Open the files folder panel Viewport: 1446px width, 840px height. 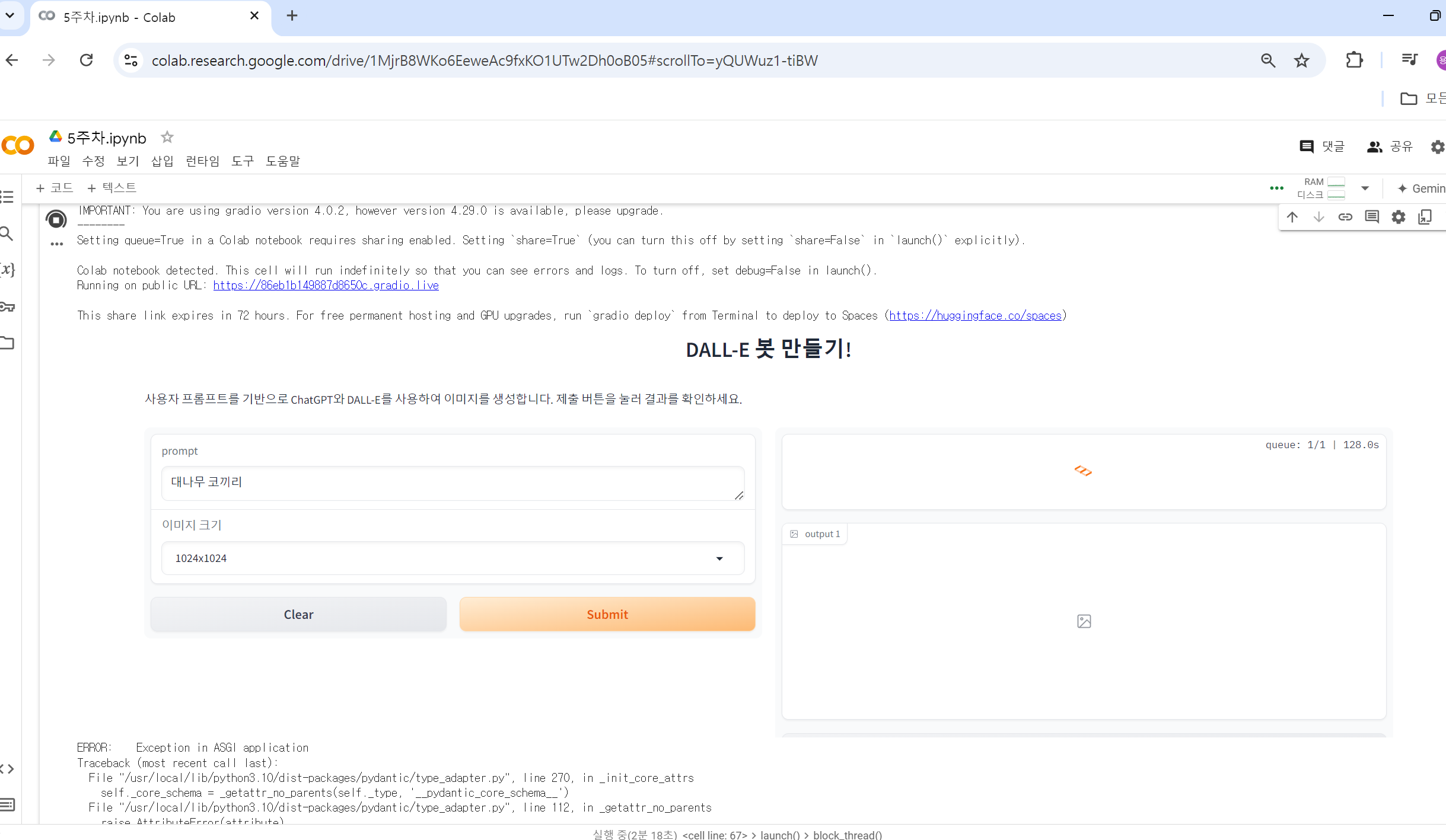(x=7, y=343)
